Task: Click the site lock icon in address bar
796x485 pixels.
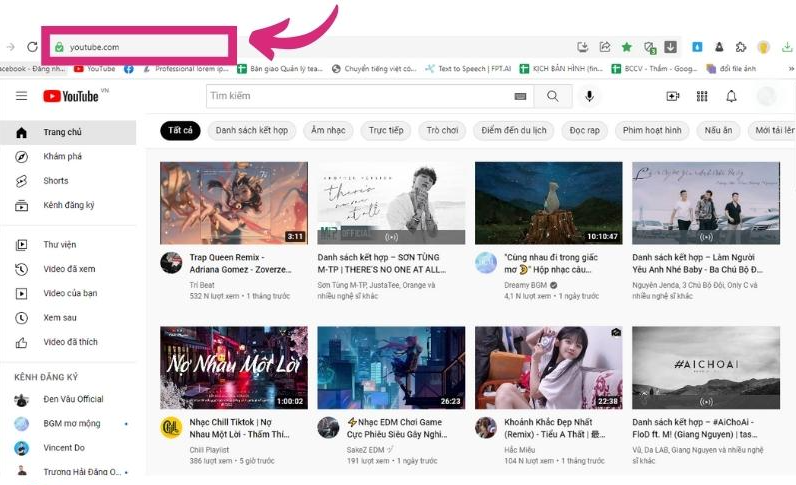Action: [x=59, y=47]
